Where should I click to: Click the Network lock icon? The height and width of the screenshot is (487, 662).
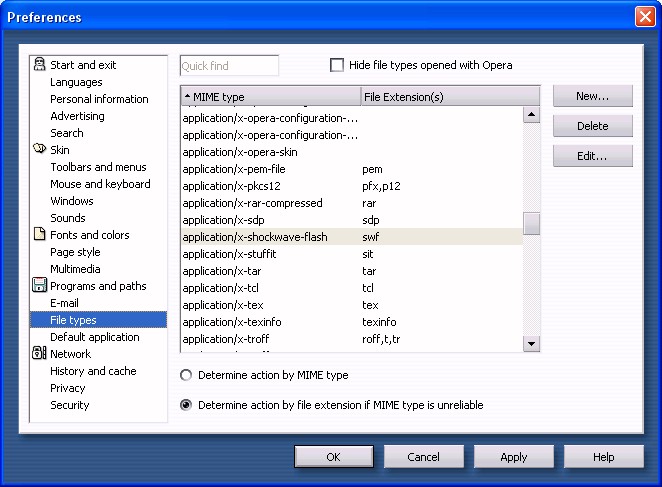coord(39,353)
